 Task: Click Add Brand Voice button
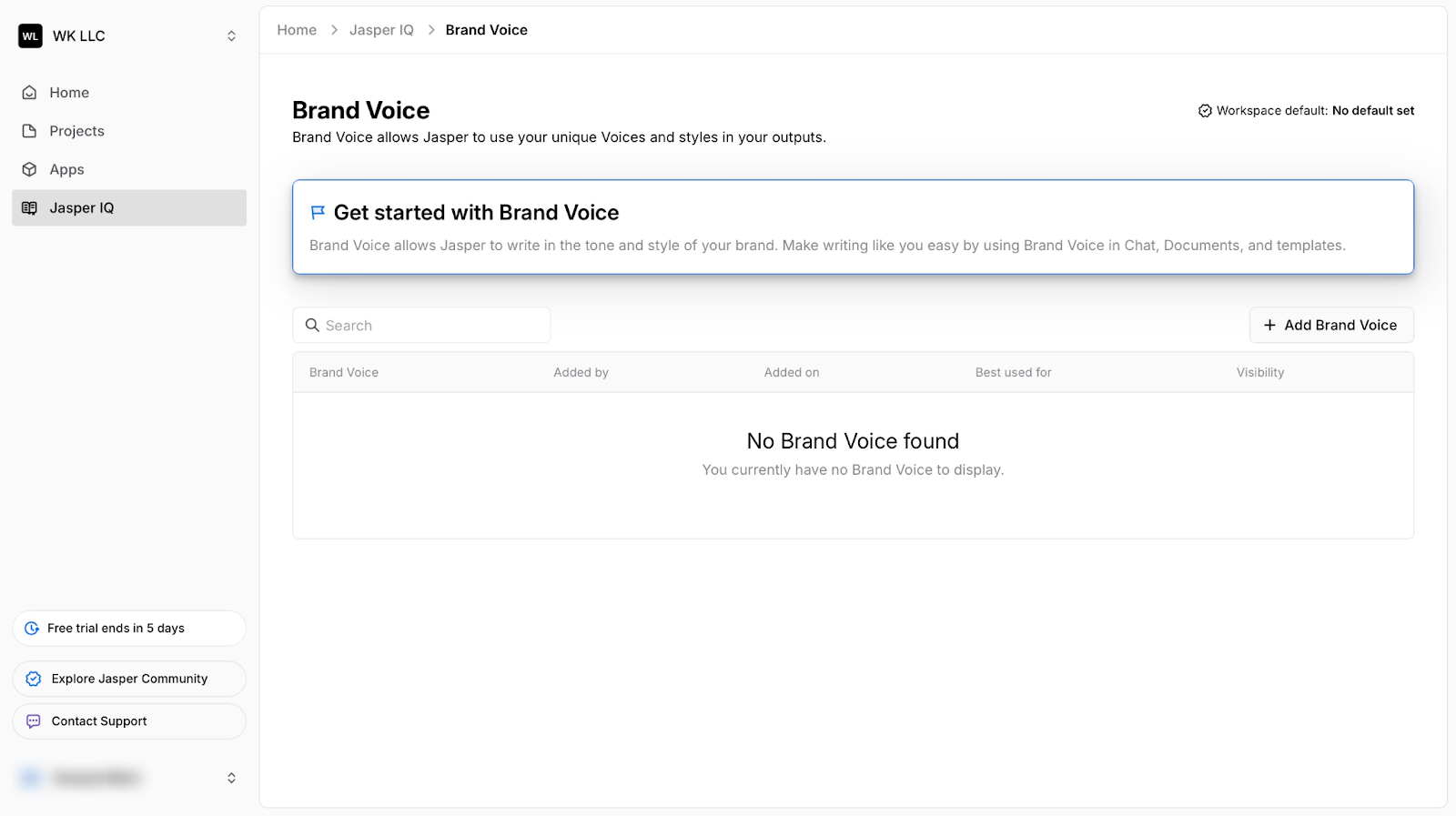tap(1331, 326)
